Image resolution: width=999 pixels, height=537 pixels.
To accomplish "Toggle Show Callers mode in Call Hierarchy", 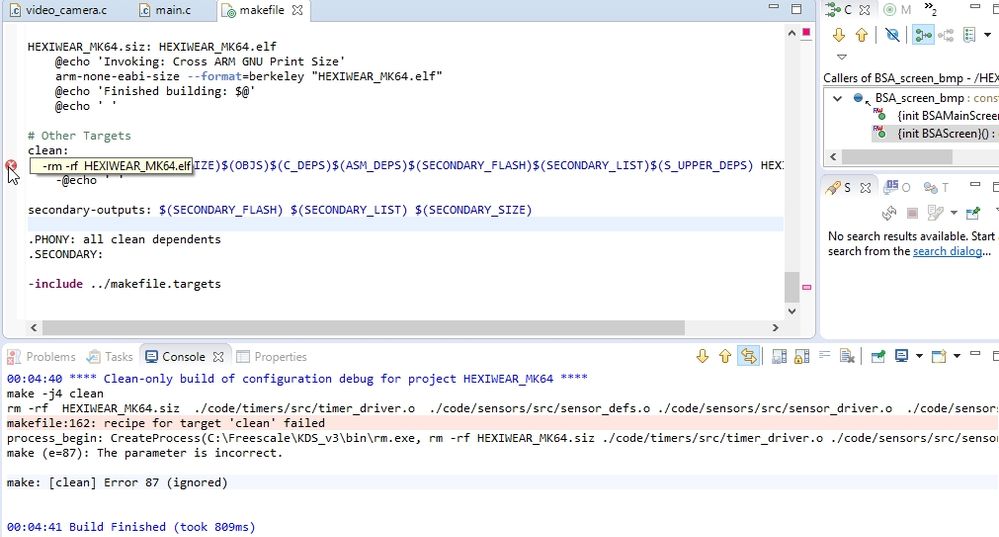I will tap(923, 35).
